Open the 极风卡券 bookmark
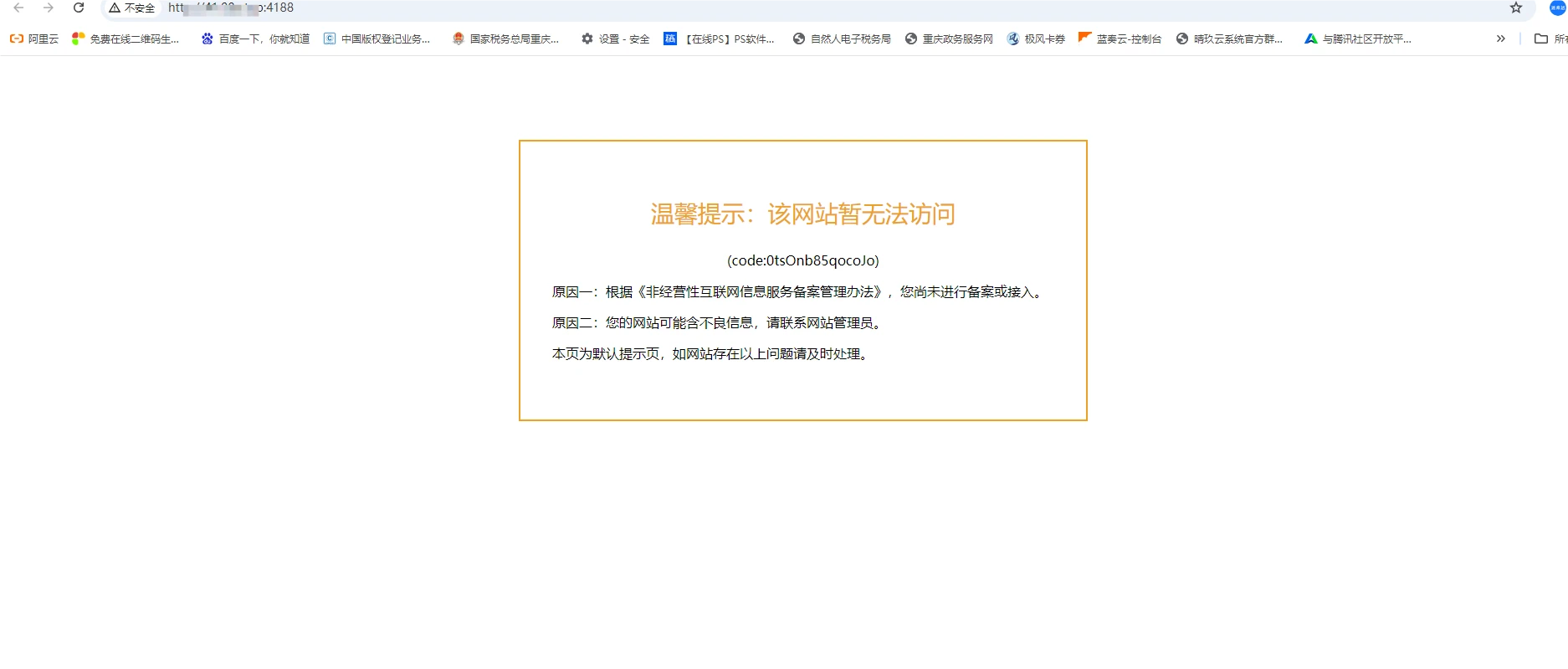 click(1036, 39)
